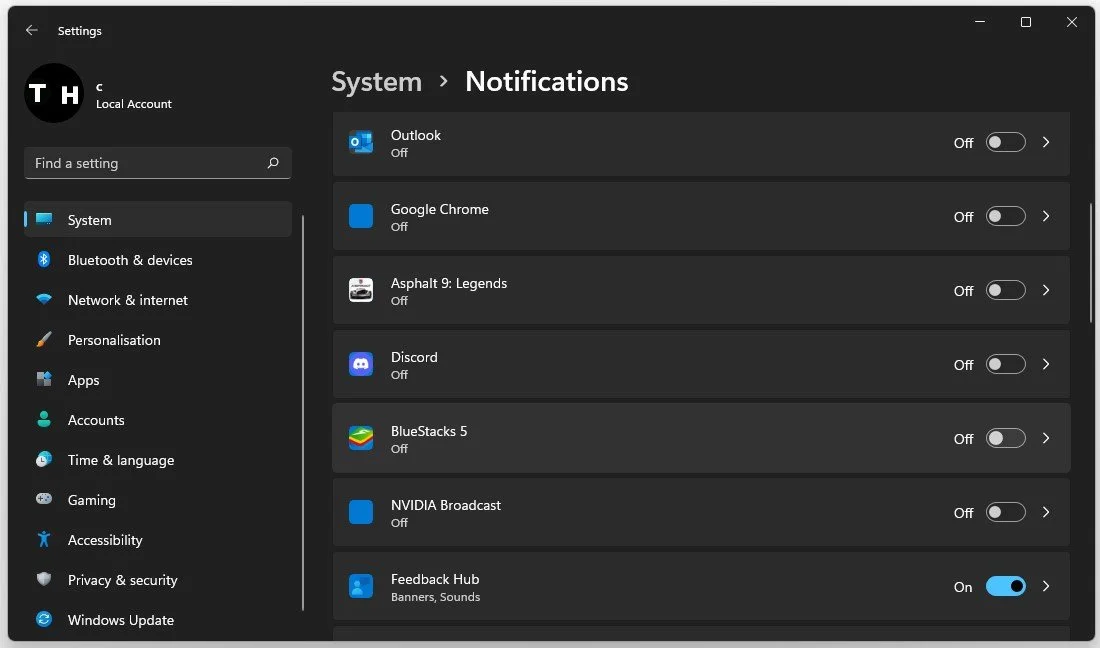Click the Personalisation paintbrush icon
1100x648 pixels.
[x=43, y=339]
